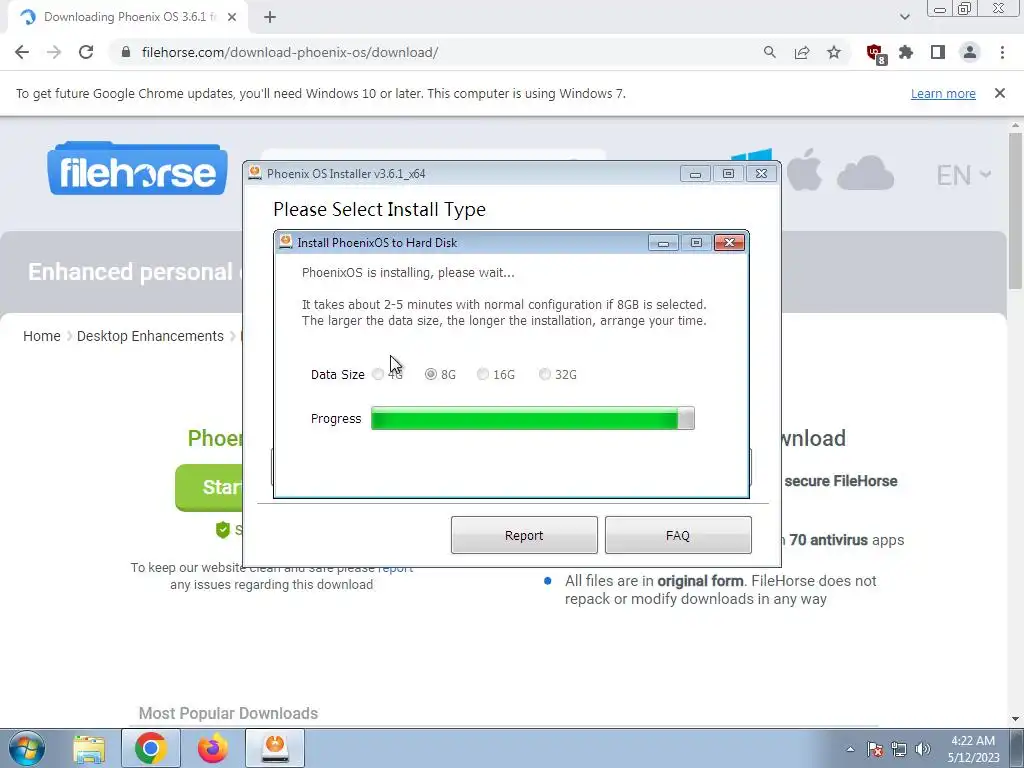
Task: Go back with Chrome's back arrow
Action: 22,52
